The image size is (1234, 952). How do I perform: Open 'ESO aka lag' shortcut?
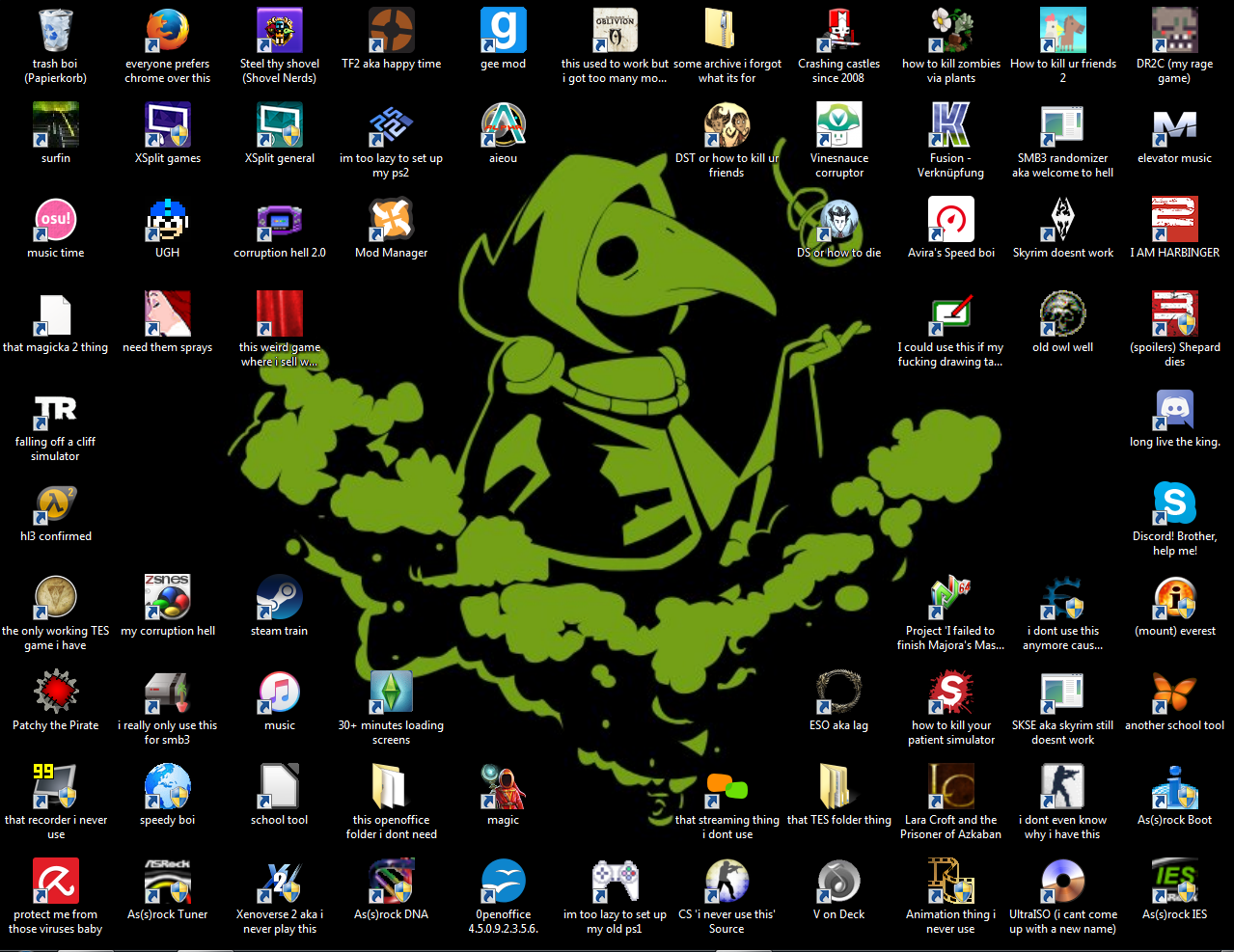(838, 692)
